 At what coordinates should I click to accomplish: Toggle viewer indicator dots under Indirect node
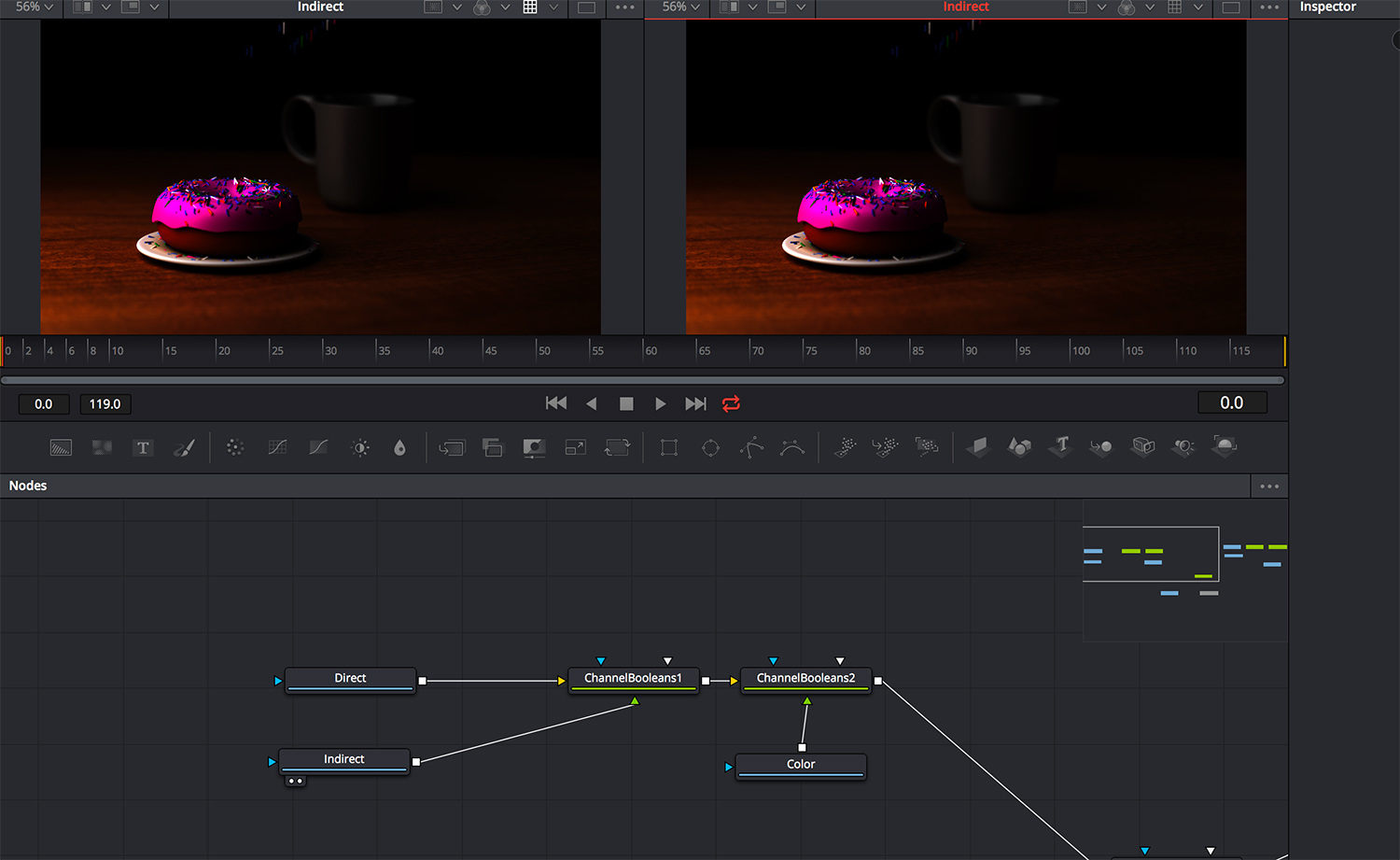[296, 781]
